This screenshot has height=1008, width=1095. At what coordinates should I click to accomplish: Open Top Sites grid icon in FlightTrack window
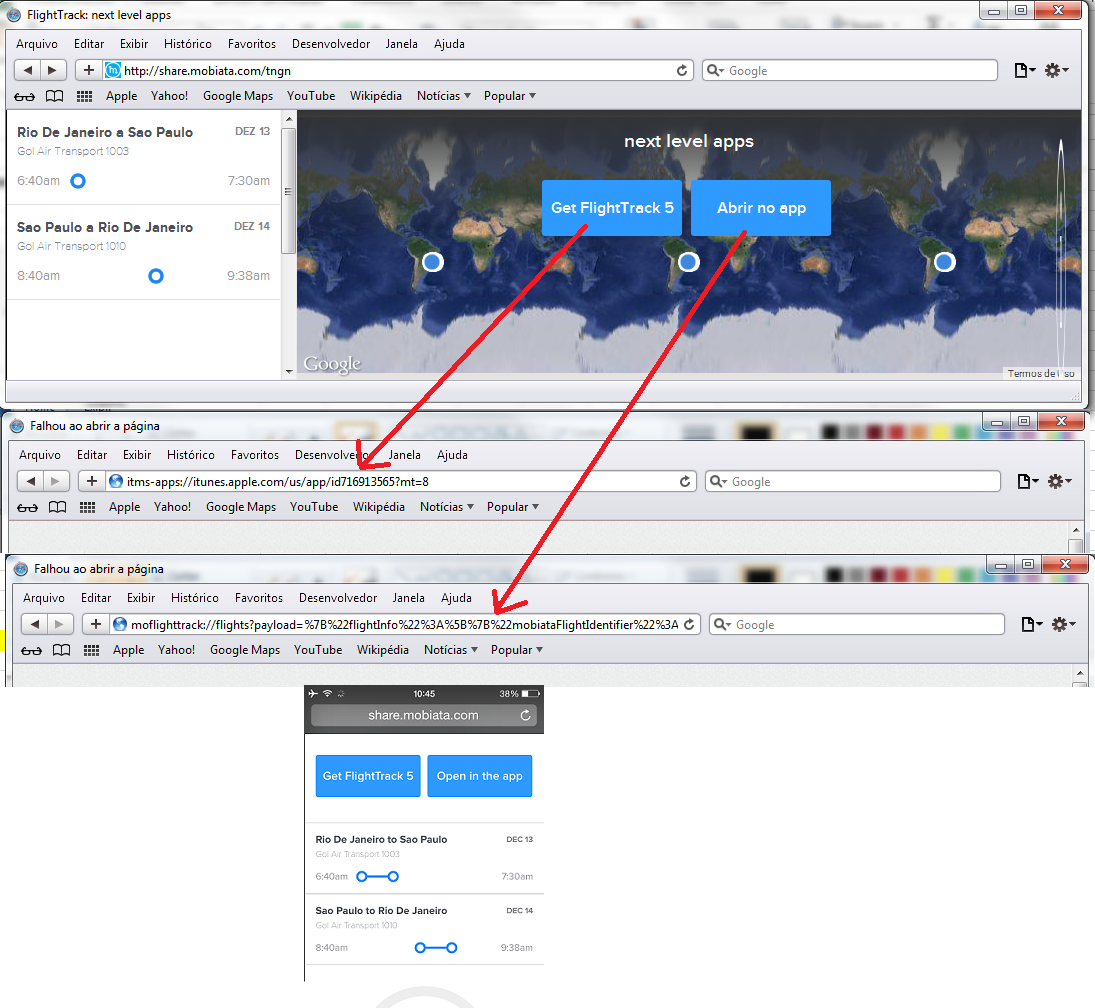[x=84, y=96]
